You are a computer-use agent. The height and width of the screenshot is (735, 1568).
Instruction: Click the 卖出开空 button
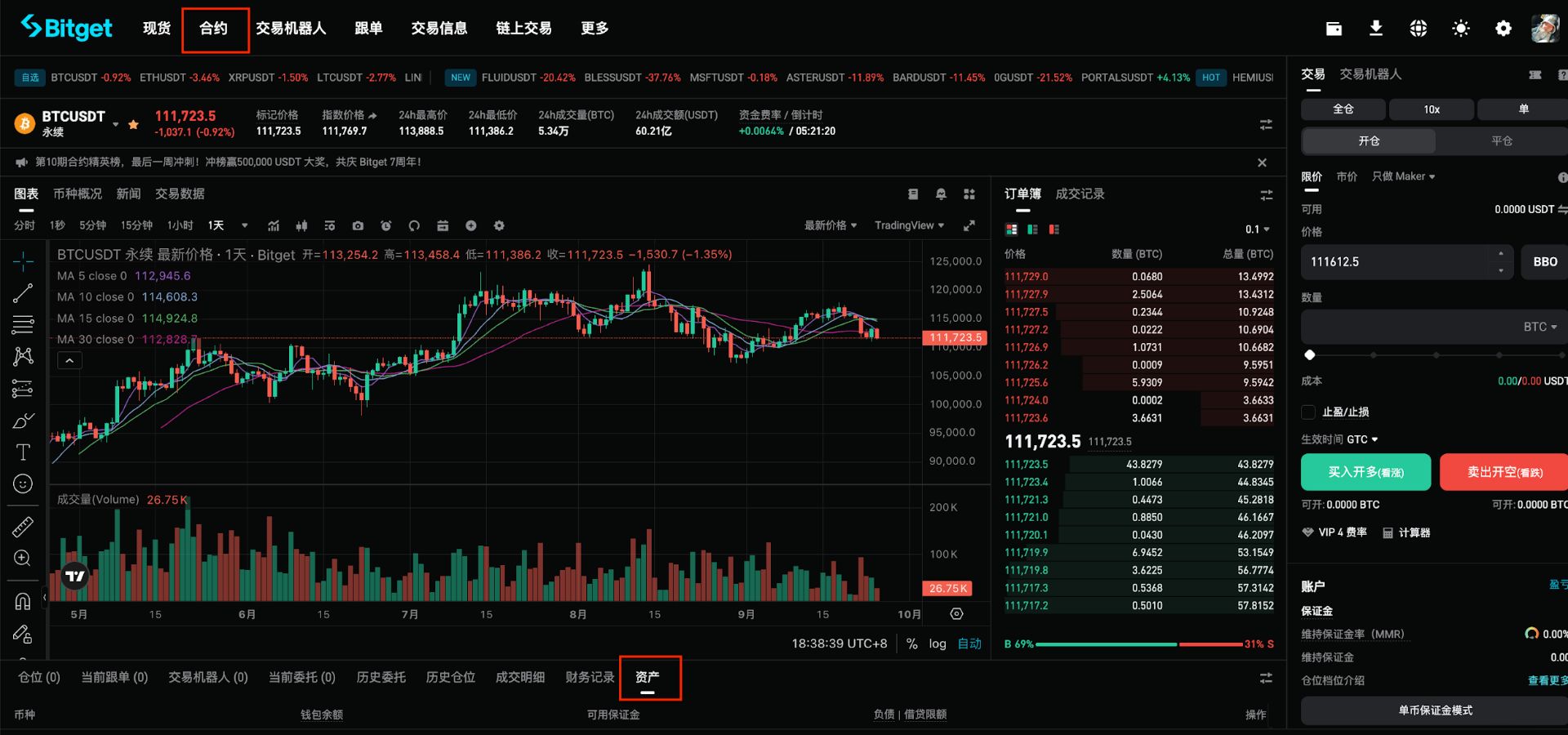(x=1504, y=472)
